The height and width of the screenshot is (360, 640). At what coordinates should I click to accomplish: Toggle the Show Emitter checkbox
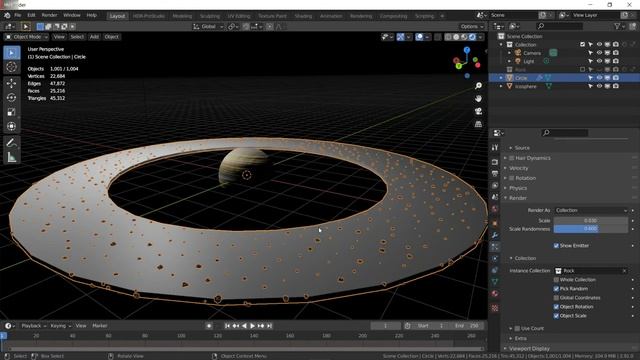coord(556,246)
